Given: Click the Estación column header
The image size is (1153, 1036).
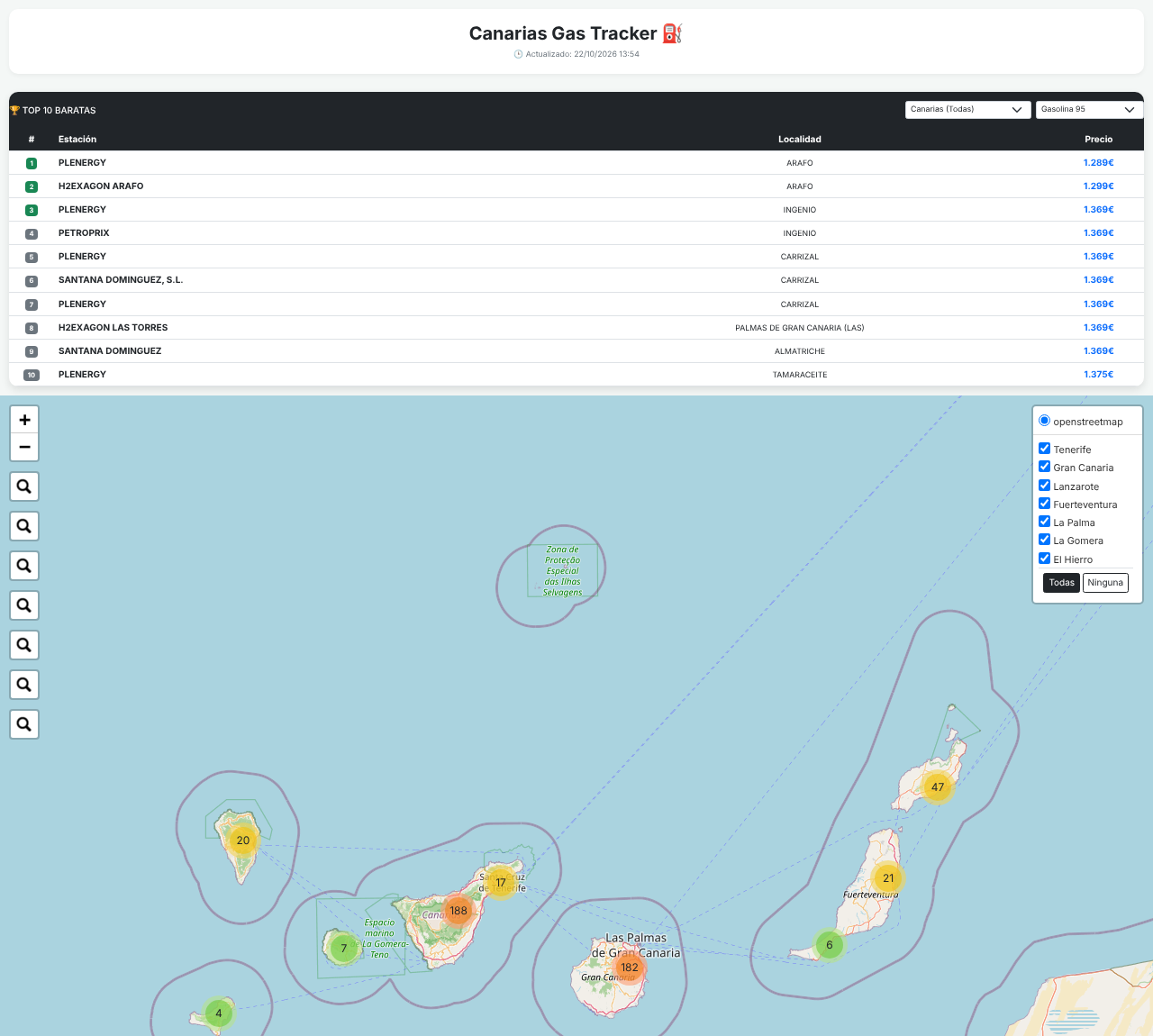Looking at the screenshot, I should point(77,140).
